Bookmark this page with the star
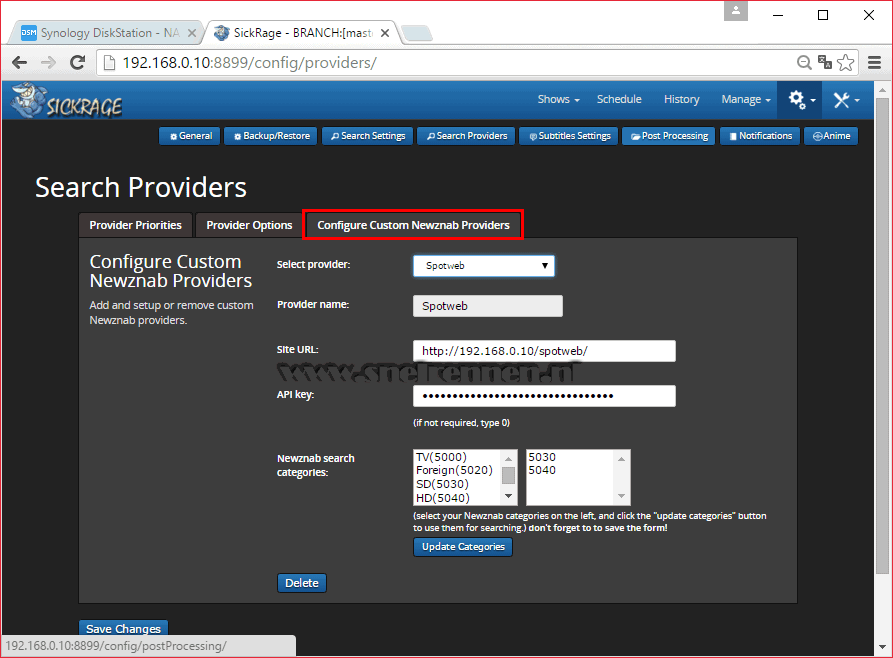Image resolution: width=893 pixels, height=658 pixels. click(x=846, y=62)
